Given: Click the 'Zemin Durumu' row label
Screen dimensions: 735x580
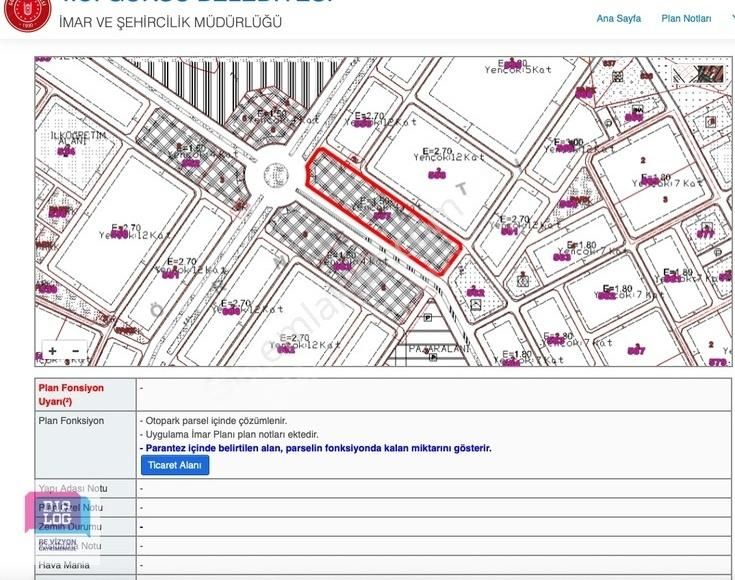Looking at the screenshot, I should coord(70,527).
